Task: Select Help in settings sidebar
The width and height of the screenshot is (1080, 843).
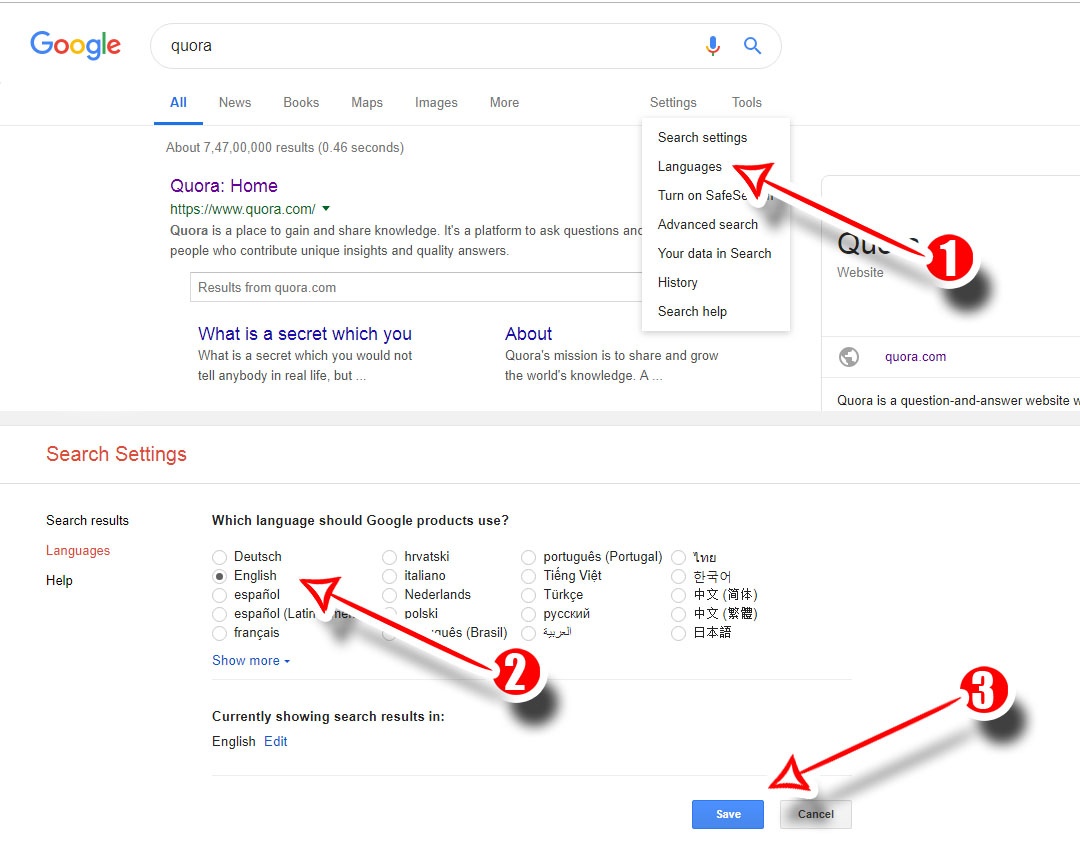Action: point(59,581)
